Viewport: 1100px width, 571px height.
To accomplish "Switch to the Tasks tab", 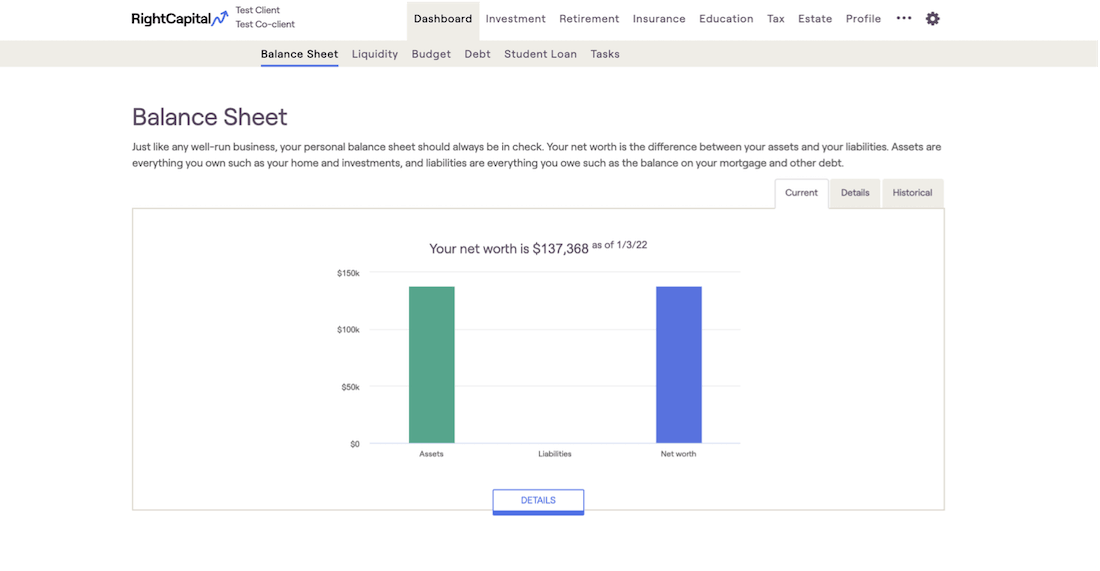I will (605, 54).
